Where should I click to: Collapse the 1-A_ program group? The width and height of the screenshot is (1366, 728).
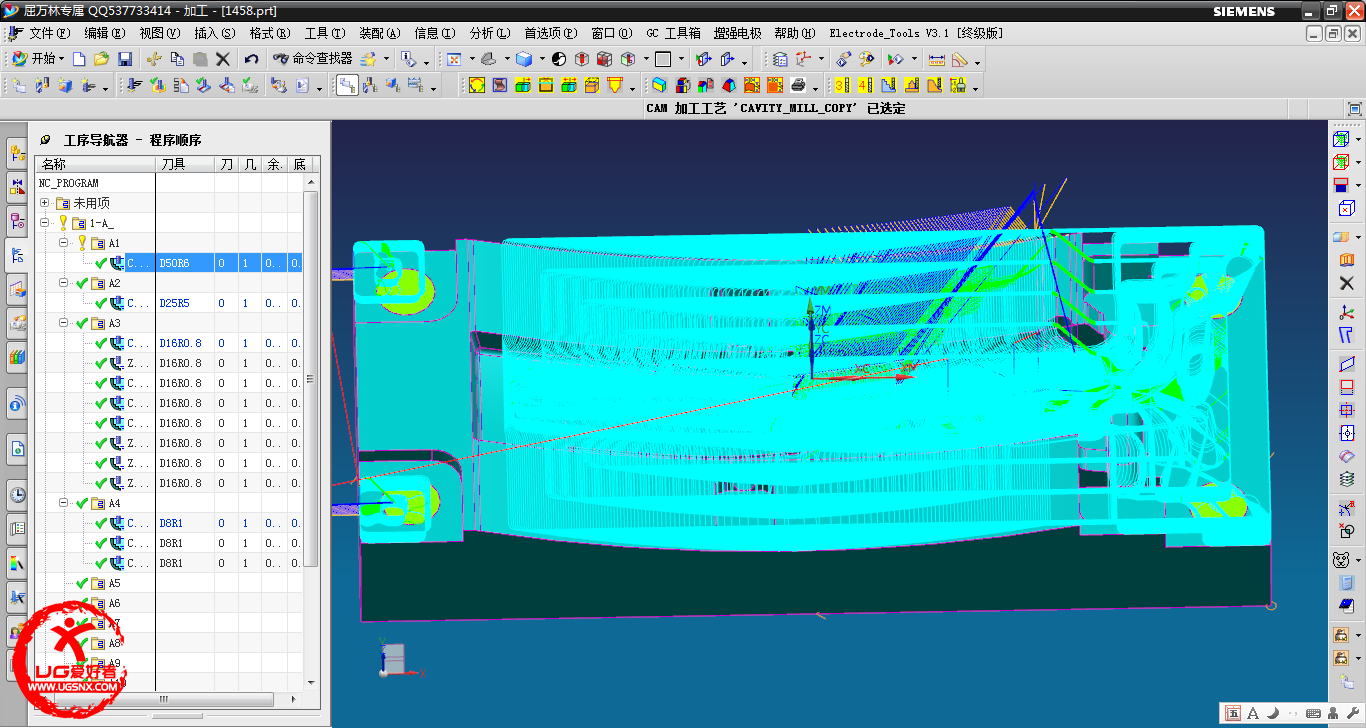[44, 223]
